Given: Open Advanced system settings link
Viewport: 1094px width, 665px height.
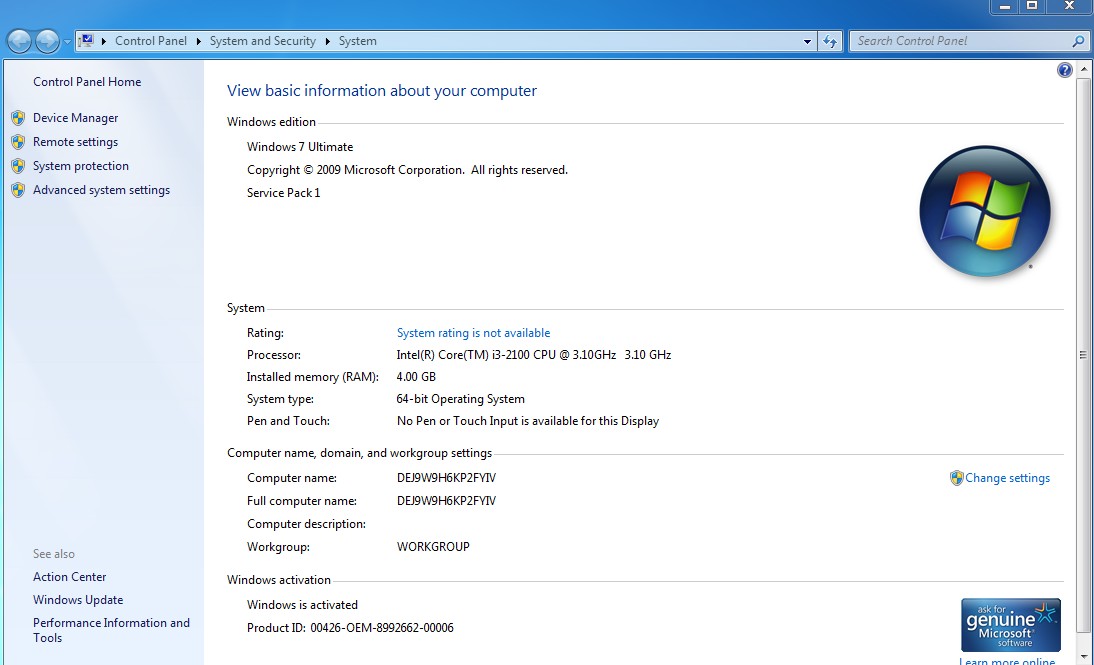Looking at the screenshot, I should click(x=101, y=190).
